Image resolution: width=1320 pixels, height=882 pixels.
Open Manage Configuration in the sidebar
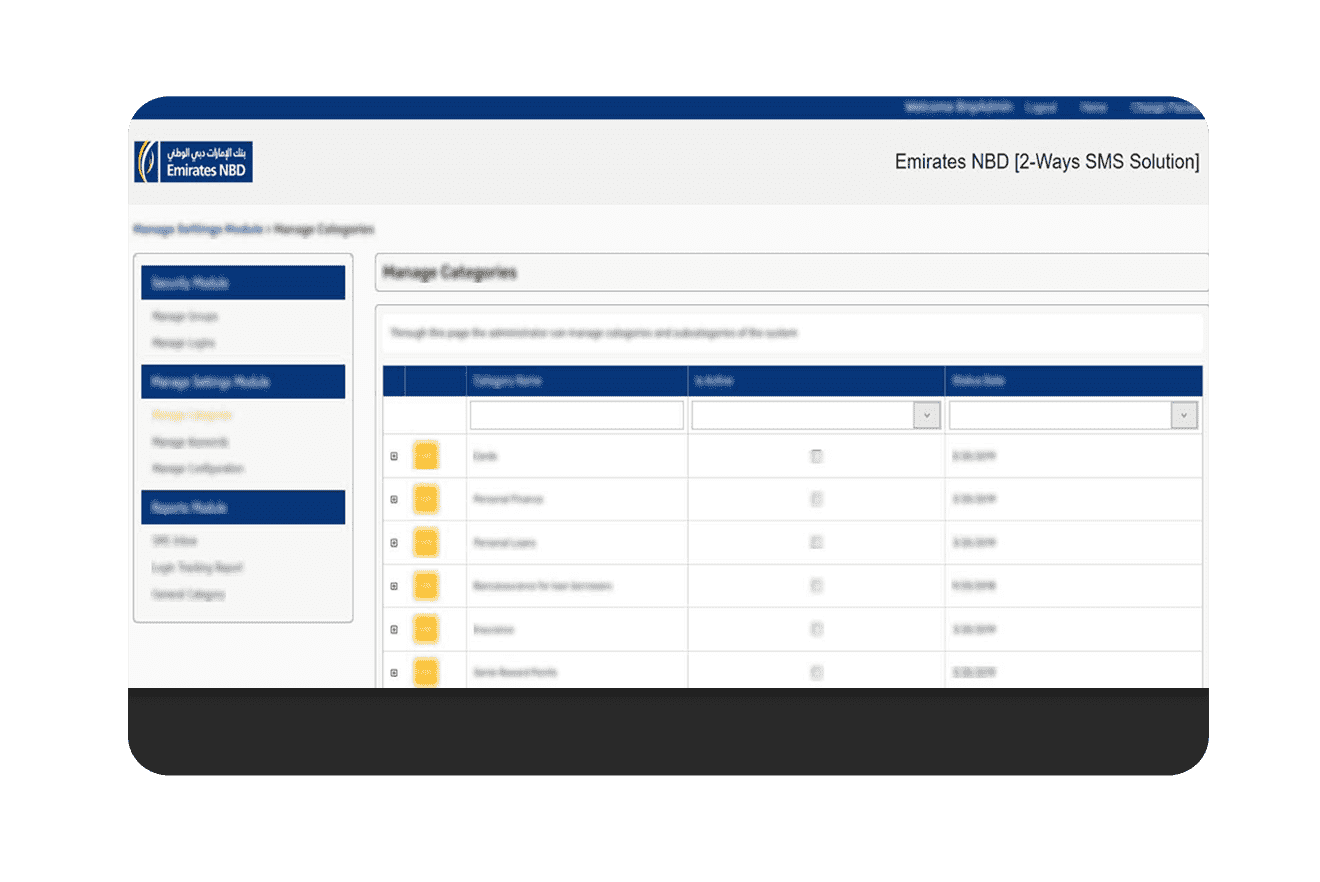coord(198,468)
